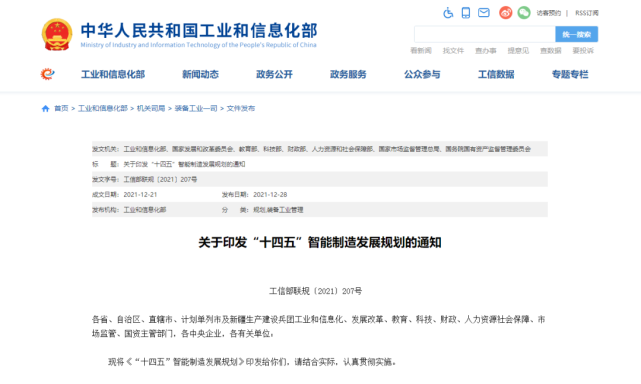Go to 首页 in breadcrumb
The image size is (641, 384).
point(61,108)
